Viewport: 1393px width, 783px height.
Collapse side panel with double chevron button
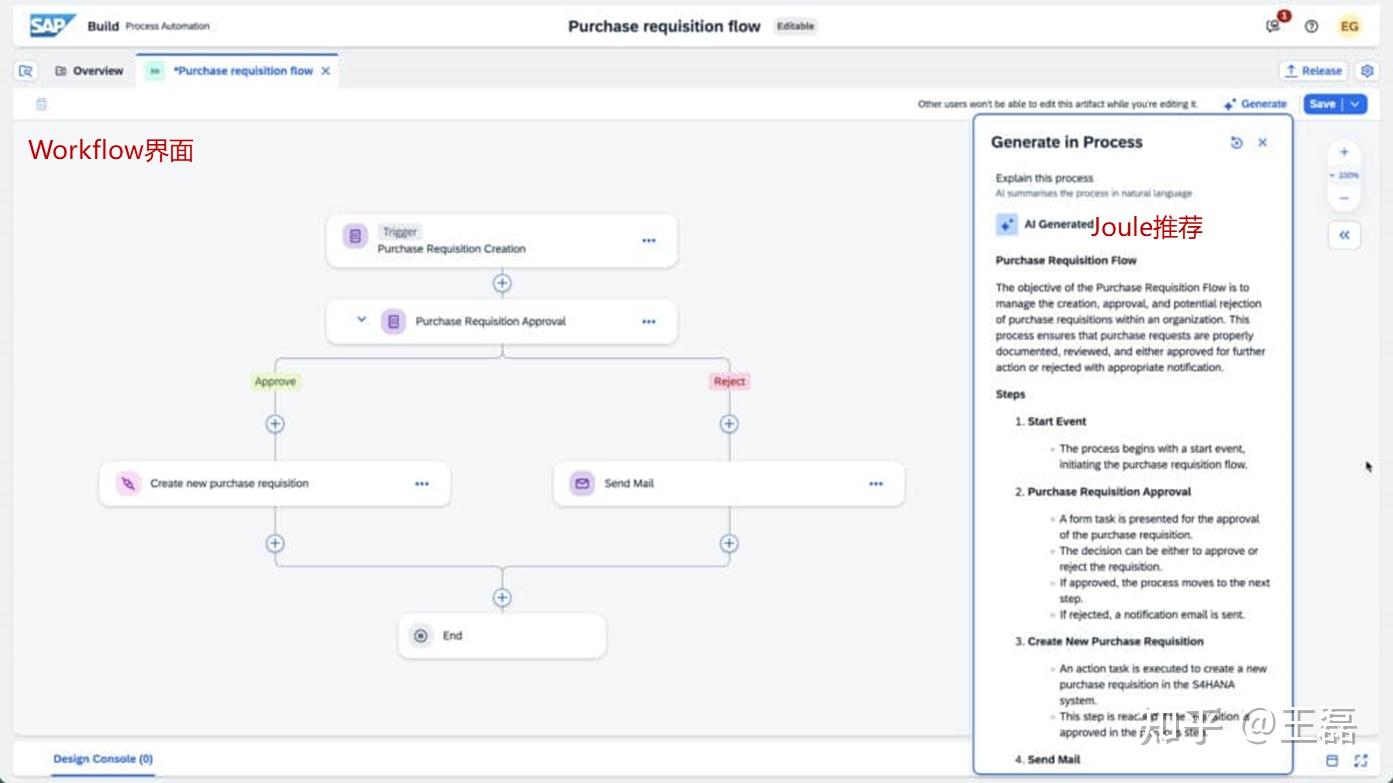click(1344, 235)
